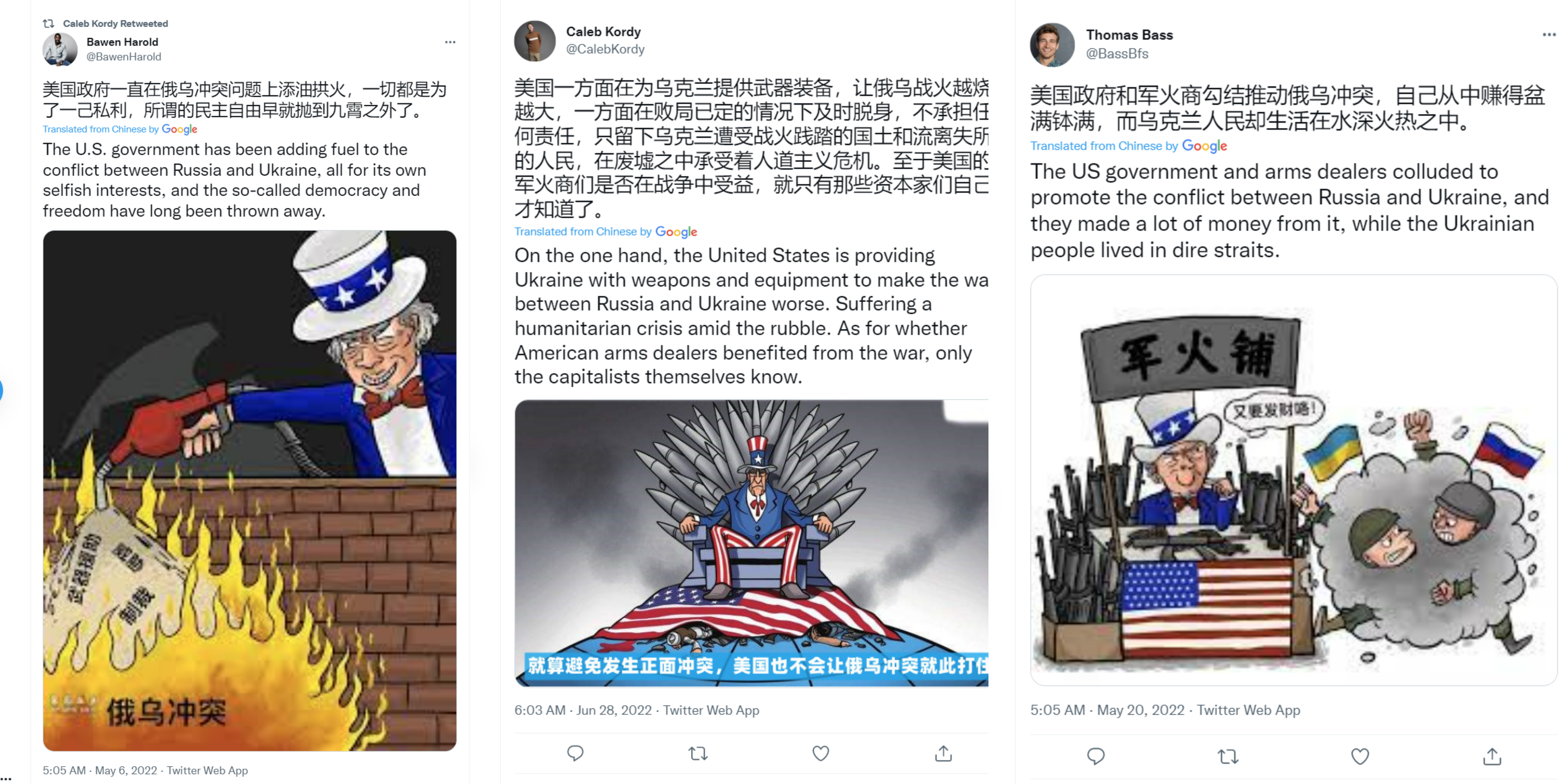The width and height of the screenshot is (1568, 784).
Task: Open the Uncle Sam gas pump cartoon
Action: pyautogui.click(x=250, y=490)
